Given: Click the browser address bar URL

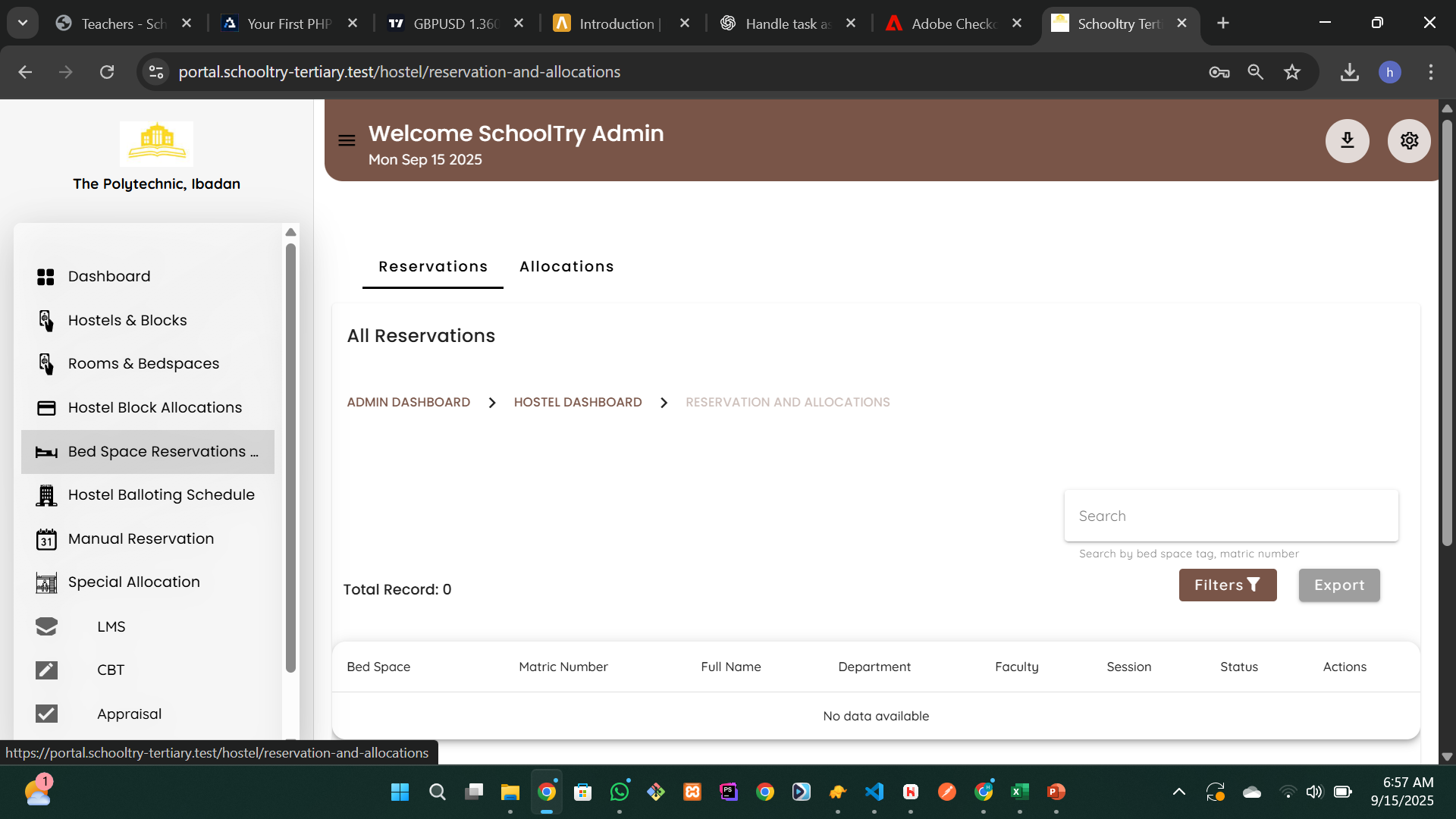Looking at the screenshot, I should 400,72.
